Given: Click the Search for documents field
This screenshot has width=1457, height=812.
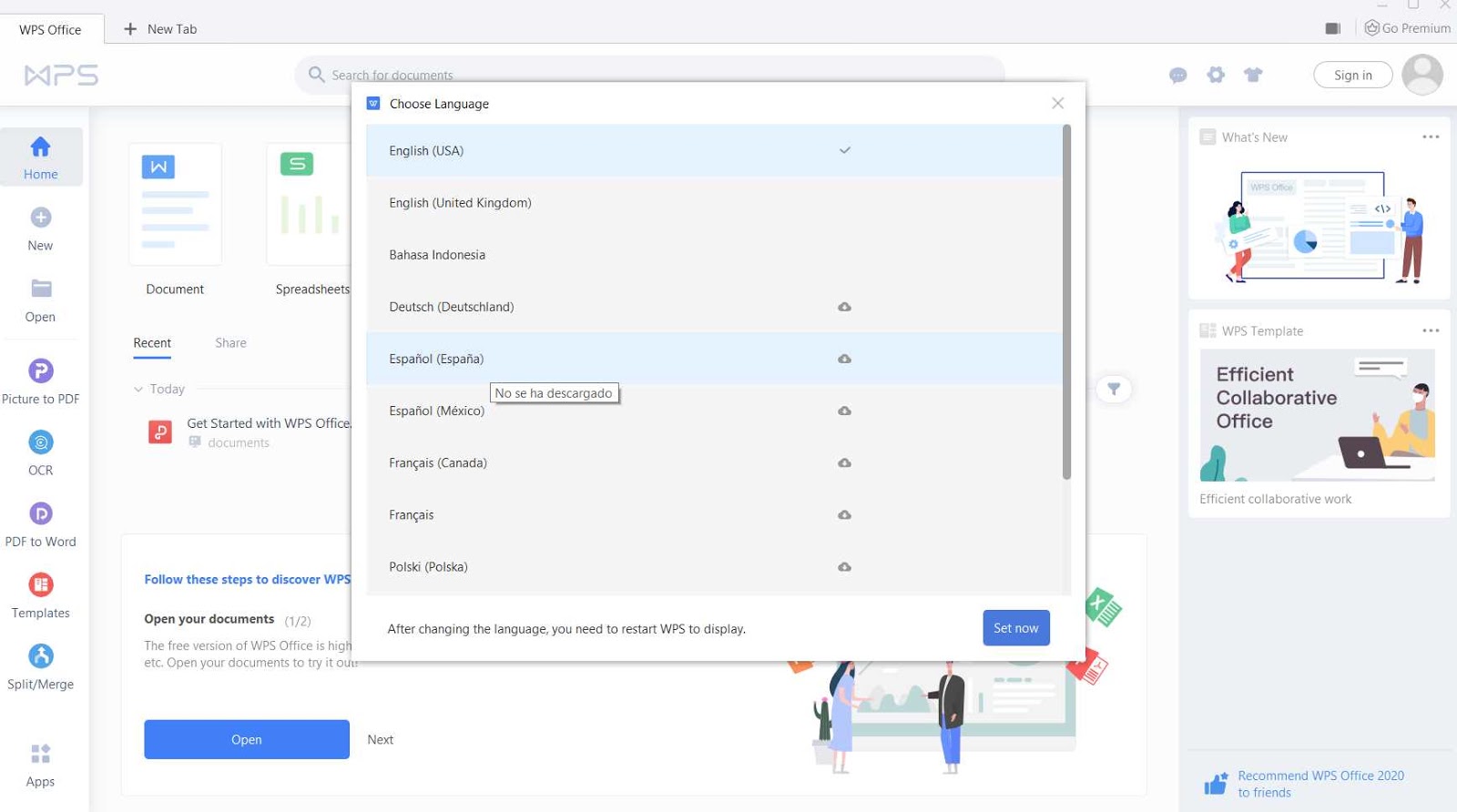Looking at the screenshot, I should coord(649,75).
